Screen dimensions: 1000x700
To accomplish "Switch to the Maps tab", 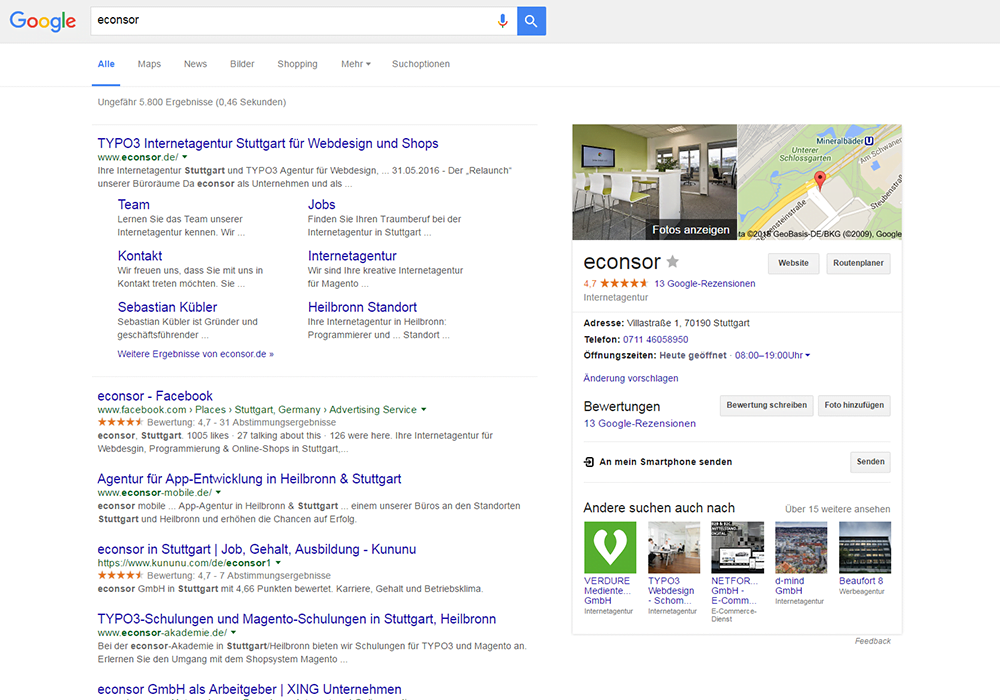I will [149, 64].
